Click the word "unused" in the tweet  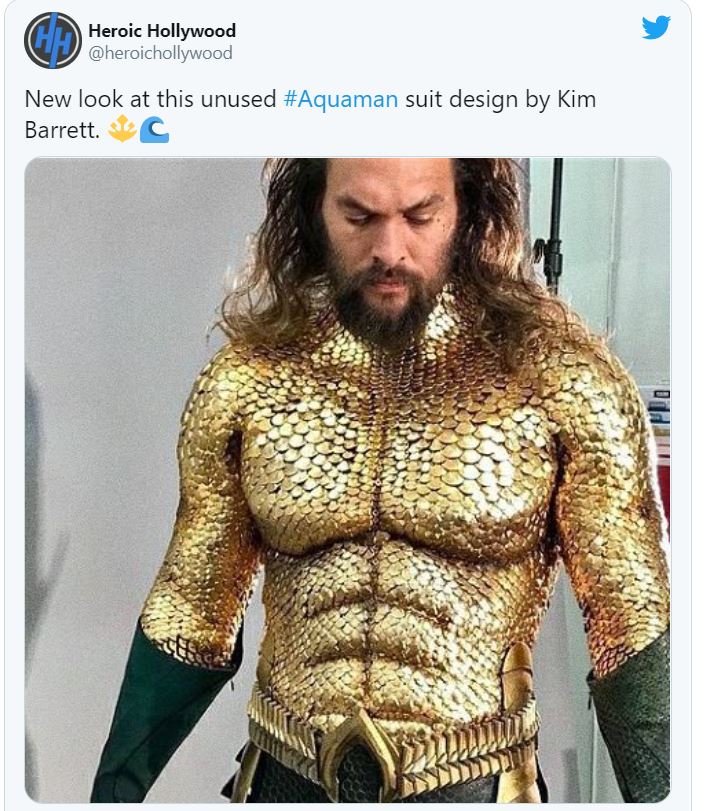[238, 99]
